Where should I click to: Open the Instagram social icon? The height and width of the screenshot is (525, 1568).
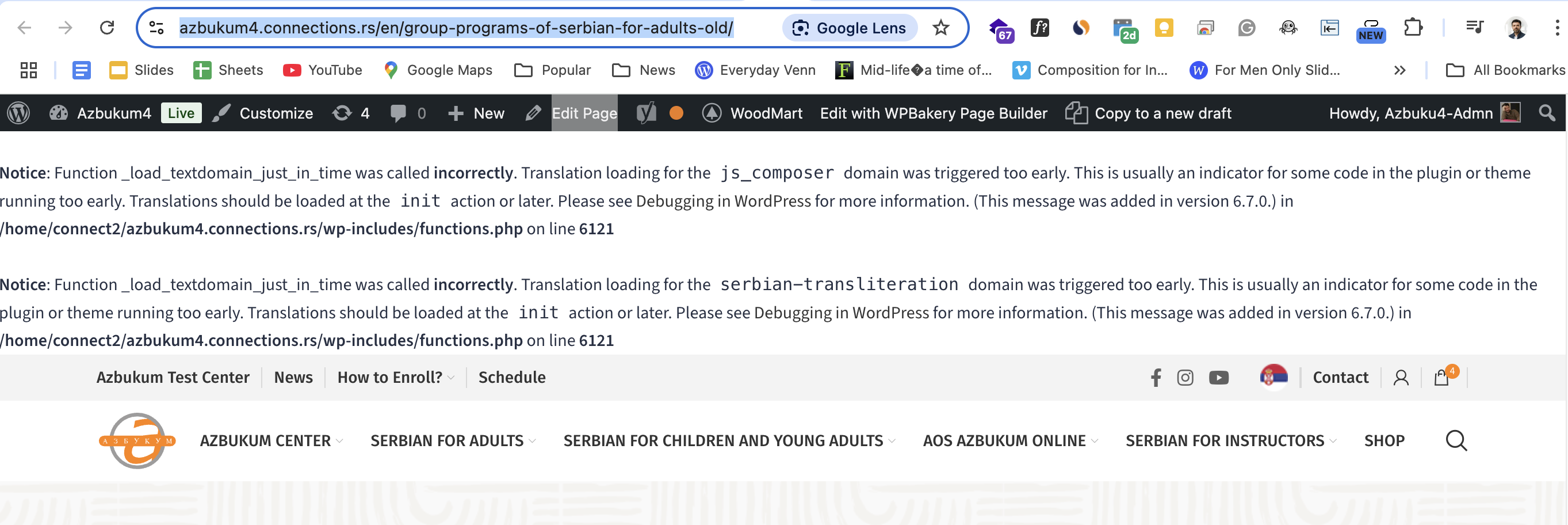(x=1184, y=378)
